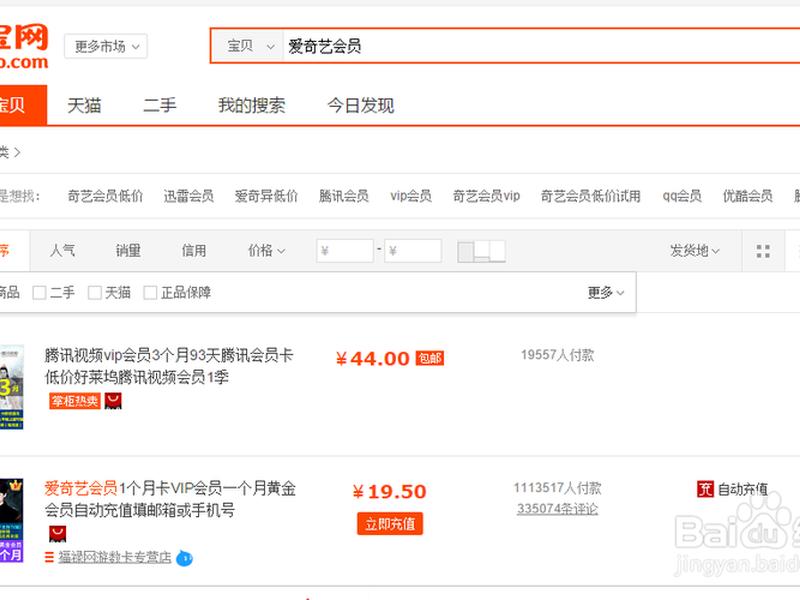Click the maximum price input field

point(413,251)
